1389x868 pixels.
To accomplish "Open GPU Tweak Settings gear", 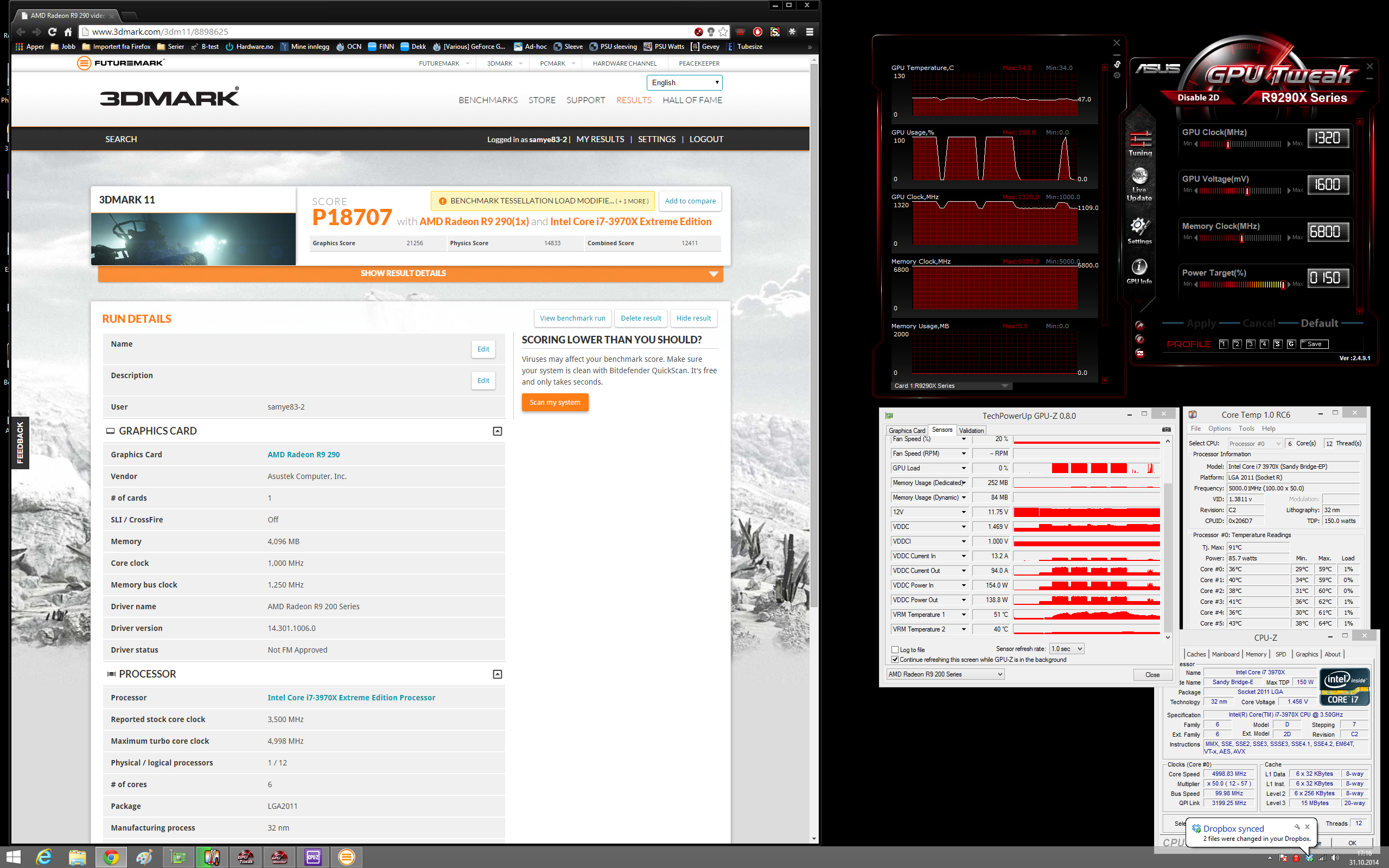I will (x=1139, y=231).
